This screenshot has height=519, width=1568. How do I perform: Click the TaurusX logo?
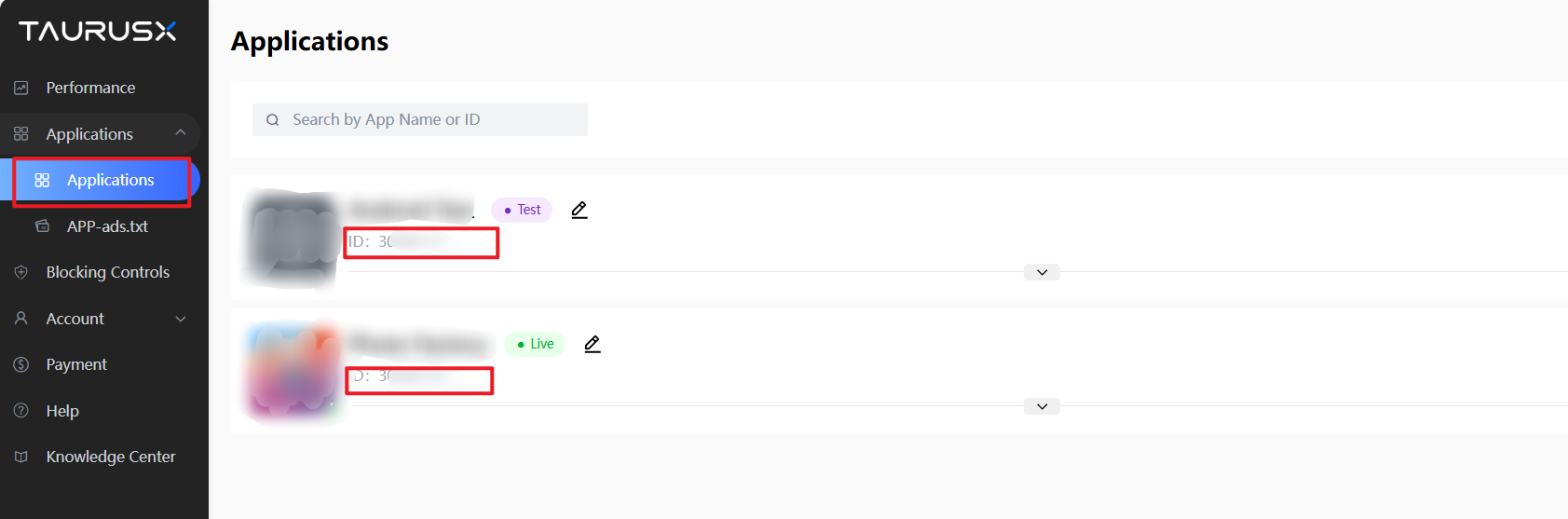click(x=98, y=32)
